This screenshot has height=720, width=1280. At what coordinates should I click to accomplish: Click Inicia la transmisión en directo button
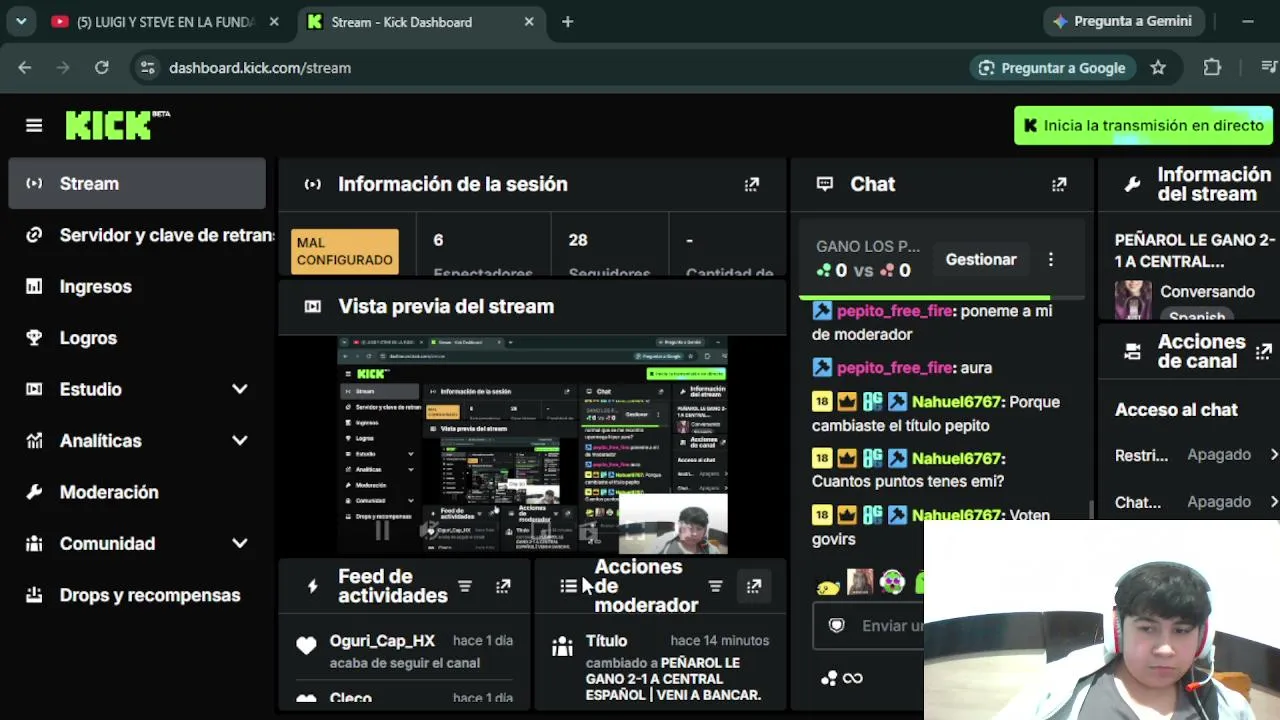pyautogui.click(x=1143, y=126)
